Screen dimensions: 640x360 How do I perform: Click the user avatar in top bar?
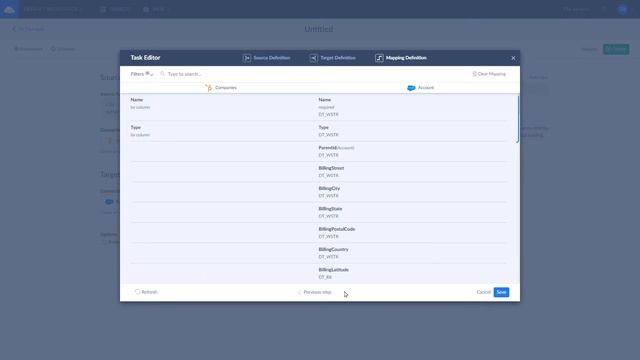point(622,9)
